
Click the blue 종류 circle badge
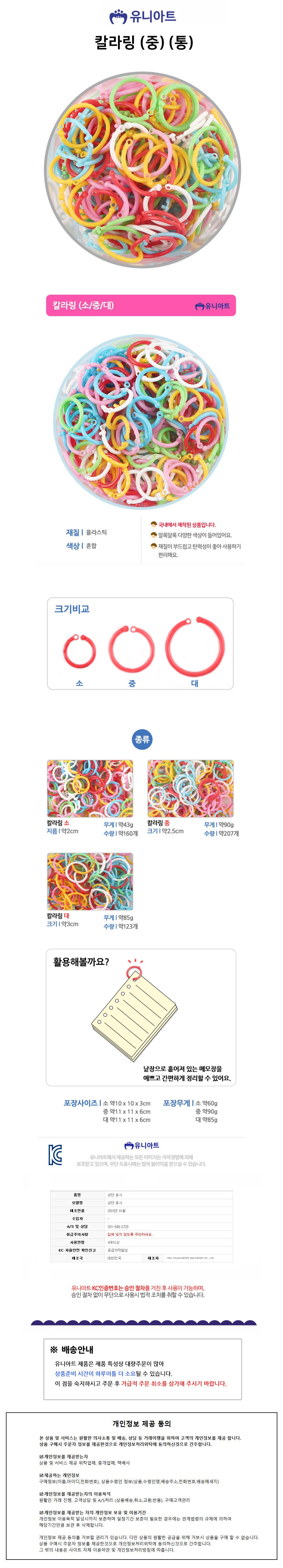142,740
